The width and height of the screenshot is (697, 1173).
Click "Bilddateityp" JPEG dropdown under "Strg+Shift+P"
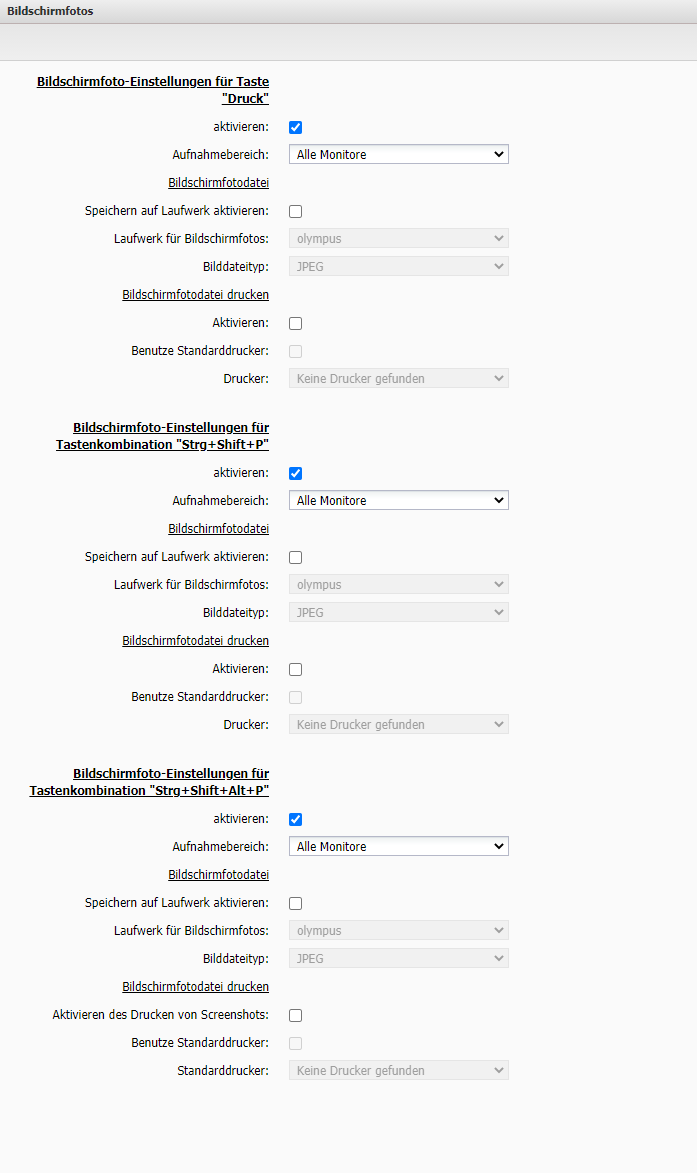coord(398,612)
